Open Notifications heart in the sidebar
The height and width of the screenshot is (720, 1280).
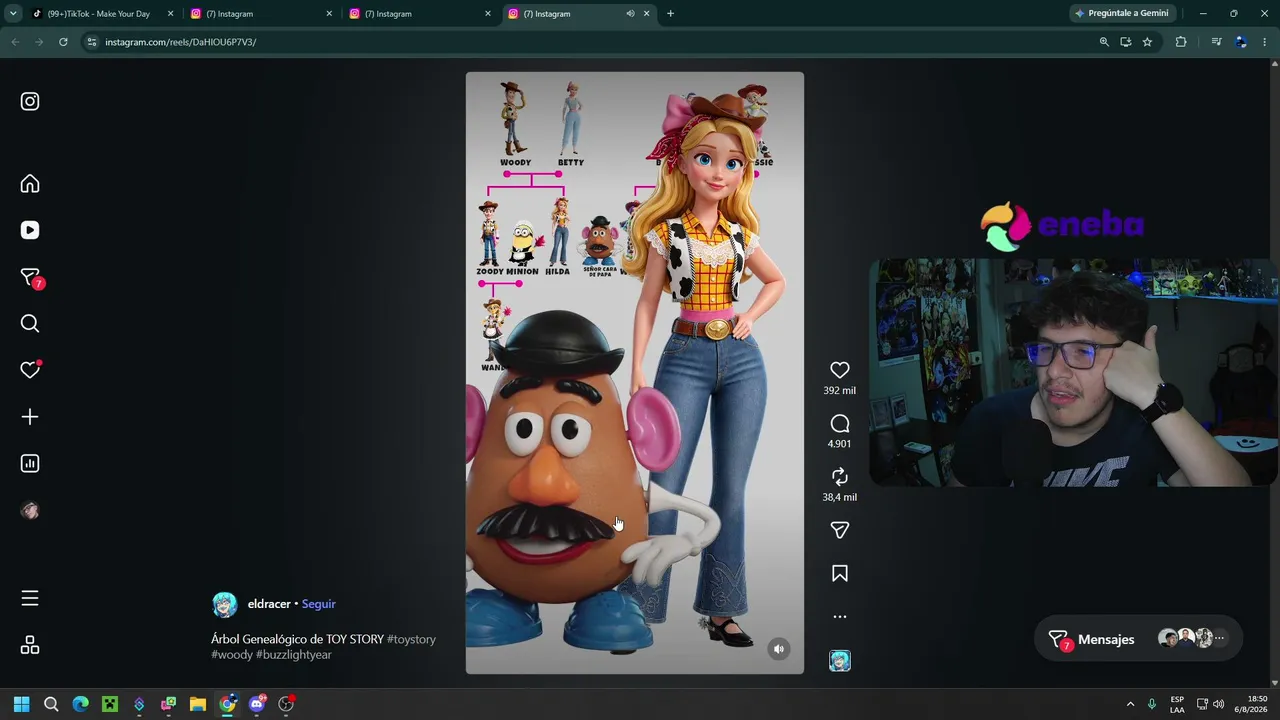(30, 370)
